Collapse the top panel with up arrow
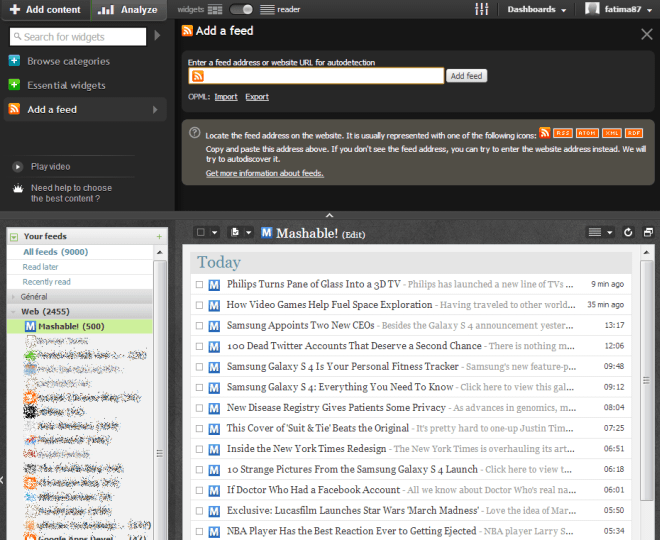 tap(329, 214)
